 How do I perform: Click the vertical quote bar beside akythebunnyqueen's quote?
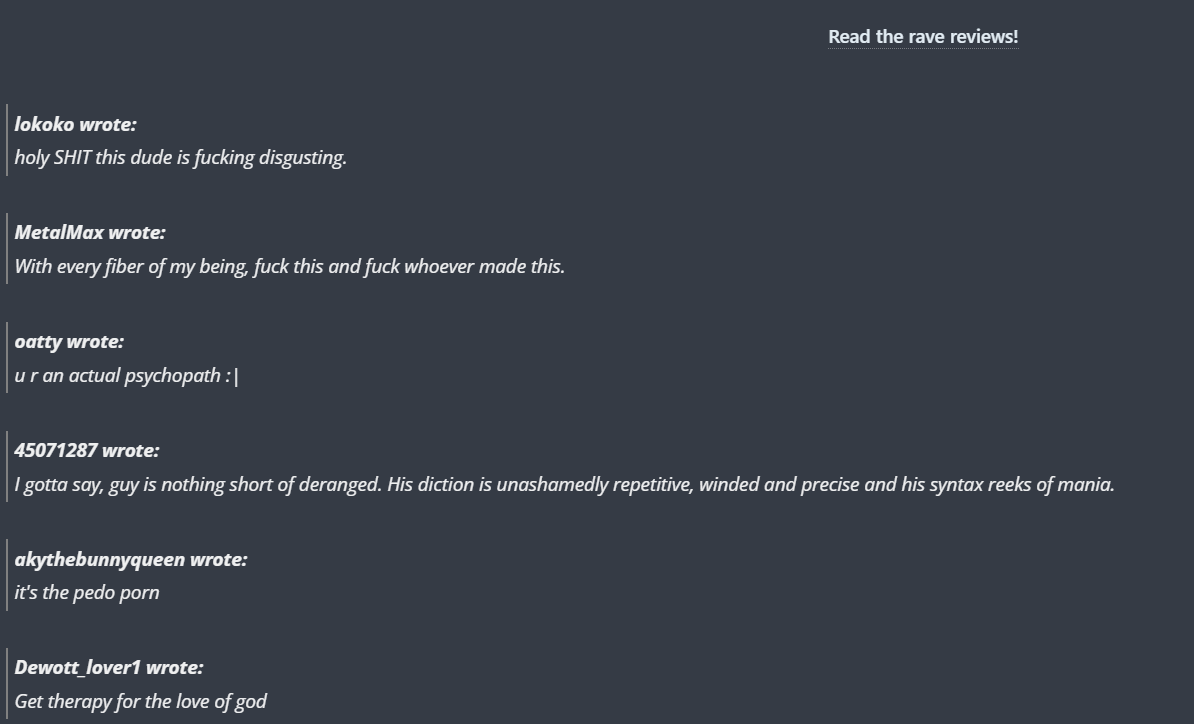(7, 576)
